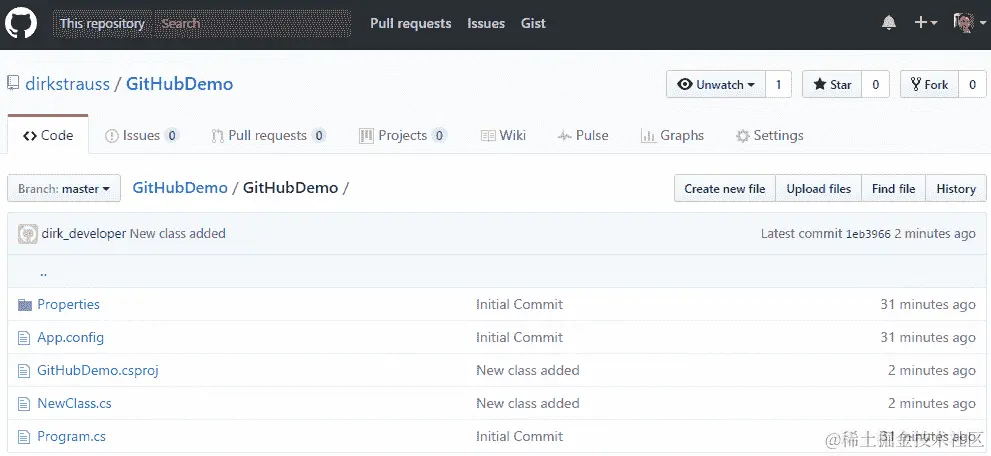This screenshot has width=991, height=456.
Task: Open the GitHubDemo repository title link
Action: coord(179,84)
